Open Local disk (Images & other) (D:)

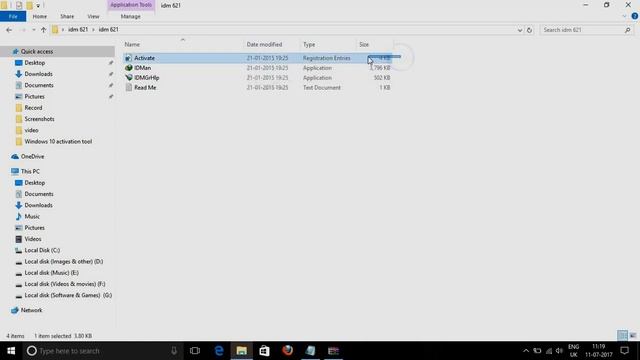[x=64, y=261]
